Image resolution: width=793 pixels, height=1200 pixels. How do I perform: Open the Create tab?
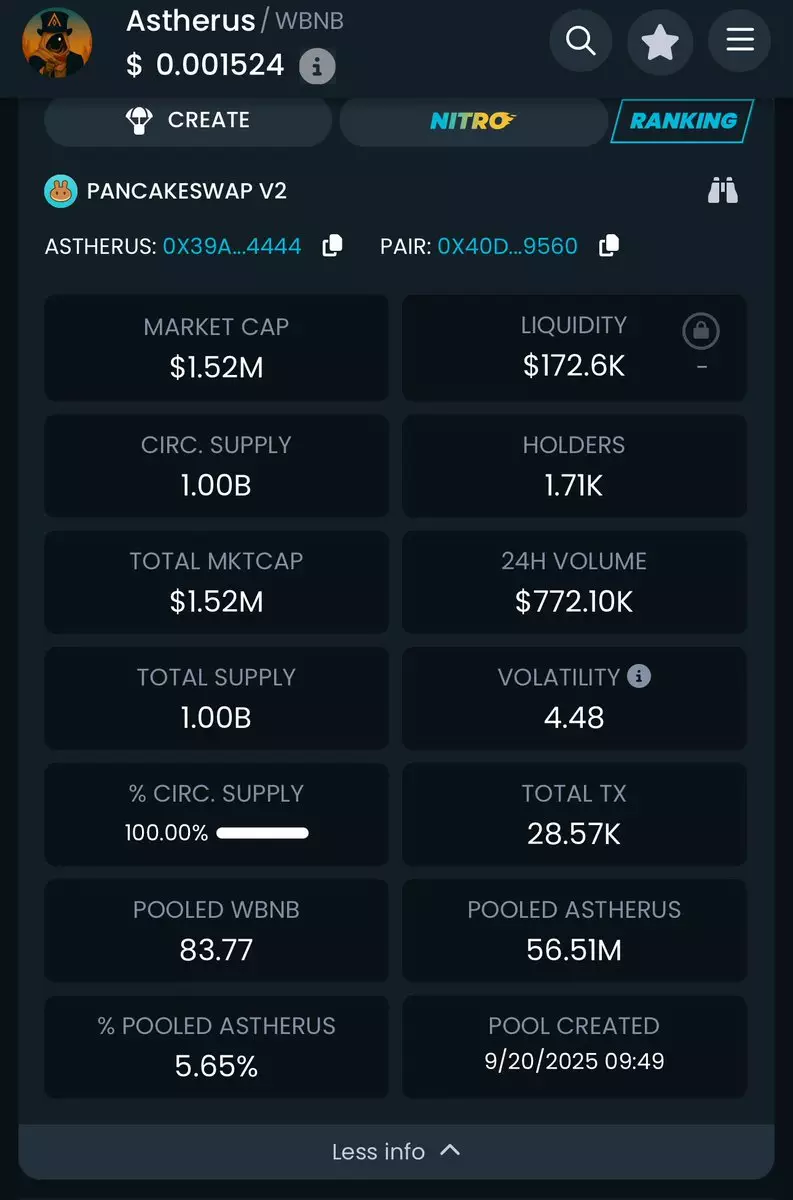[188, 121]
